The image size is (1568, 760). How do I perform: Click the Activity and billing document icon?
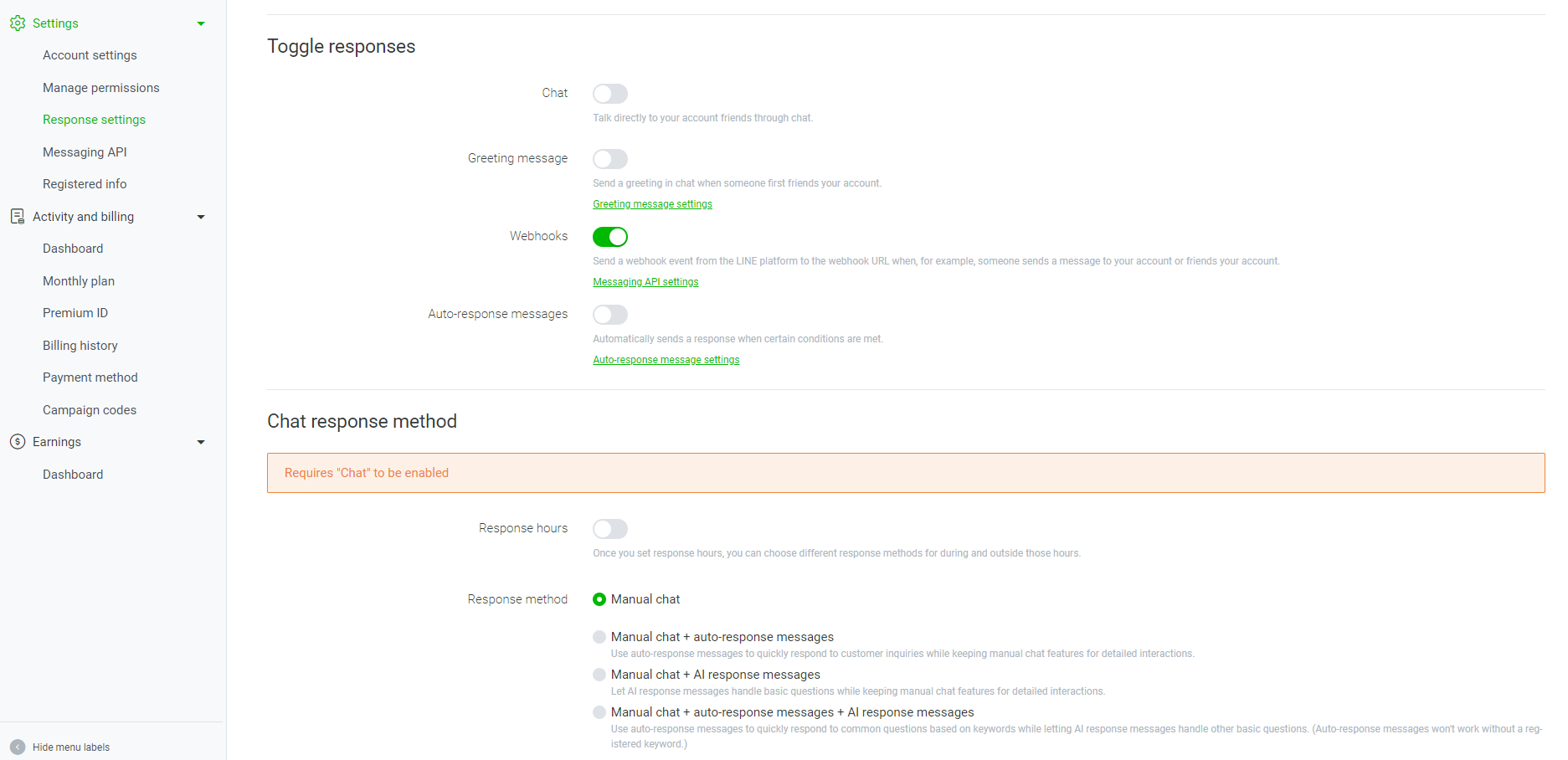18,217
